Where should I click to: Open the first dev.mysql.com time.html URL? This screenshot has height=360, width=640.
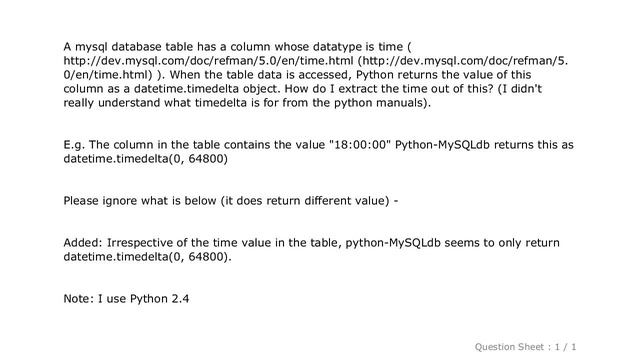pos(208,61)
